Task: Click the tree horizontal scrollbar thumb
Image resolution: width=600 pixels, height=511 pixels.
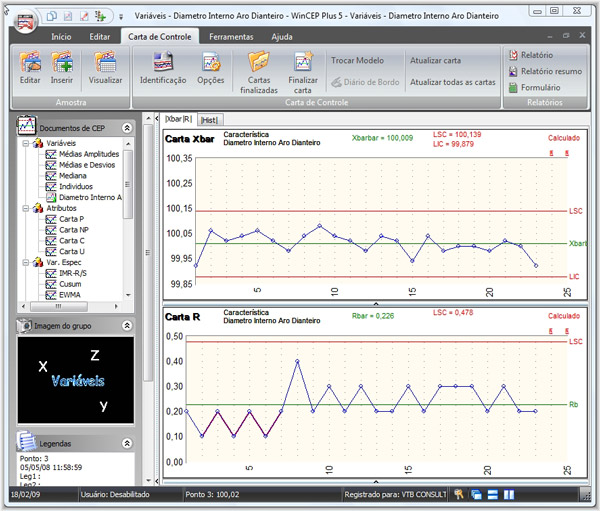Action: [59, 306]
